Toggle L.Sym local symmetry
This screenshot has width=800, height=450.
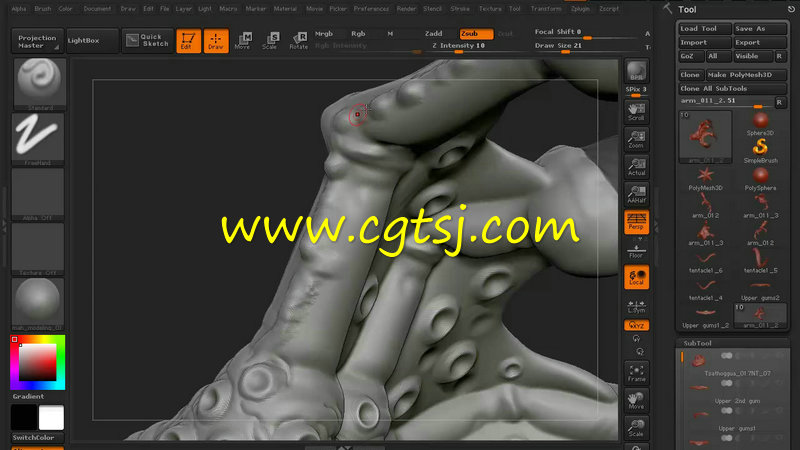pyautogui.click(x=636, y=306)
